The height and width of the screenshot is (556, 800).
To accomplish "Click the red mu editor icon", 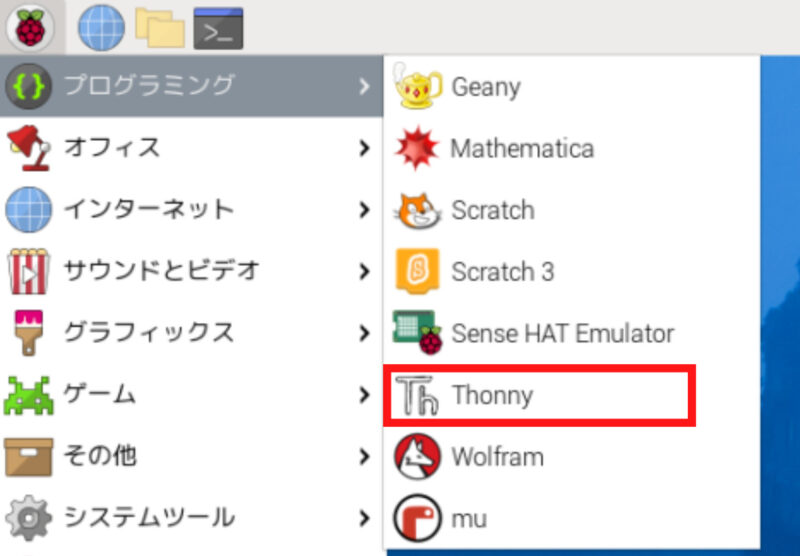I will pos(417,518).
